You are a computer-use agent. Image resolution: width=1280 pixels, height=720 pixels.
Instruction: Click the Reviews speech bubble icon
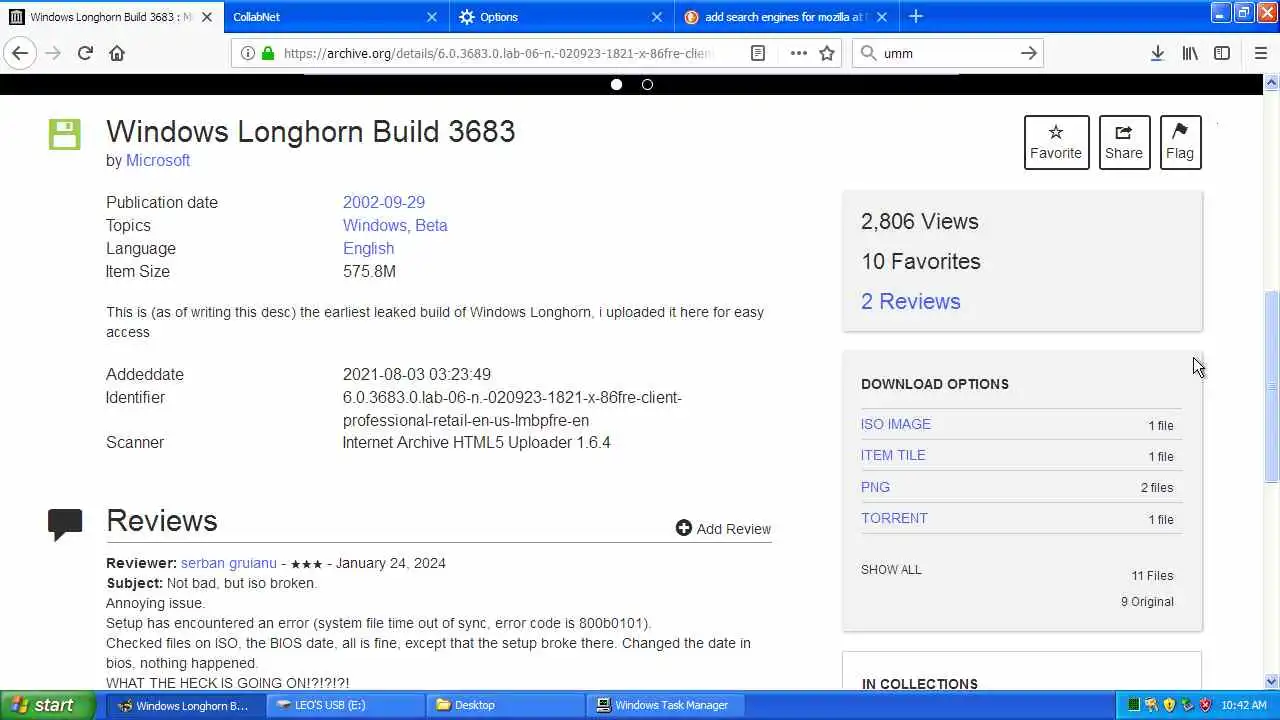(65, 524)
